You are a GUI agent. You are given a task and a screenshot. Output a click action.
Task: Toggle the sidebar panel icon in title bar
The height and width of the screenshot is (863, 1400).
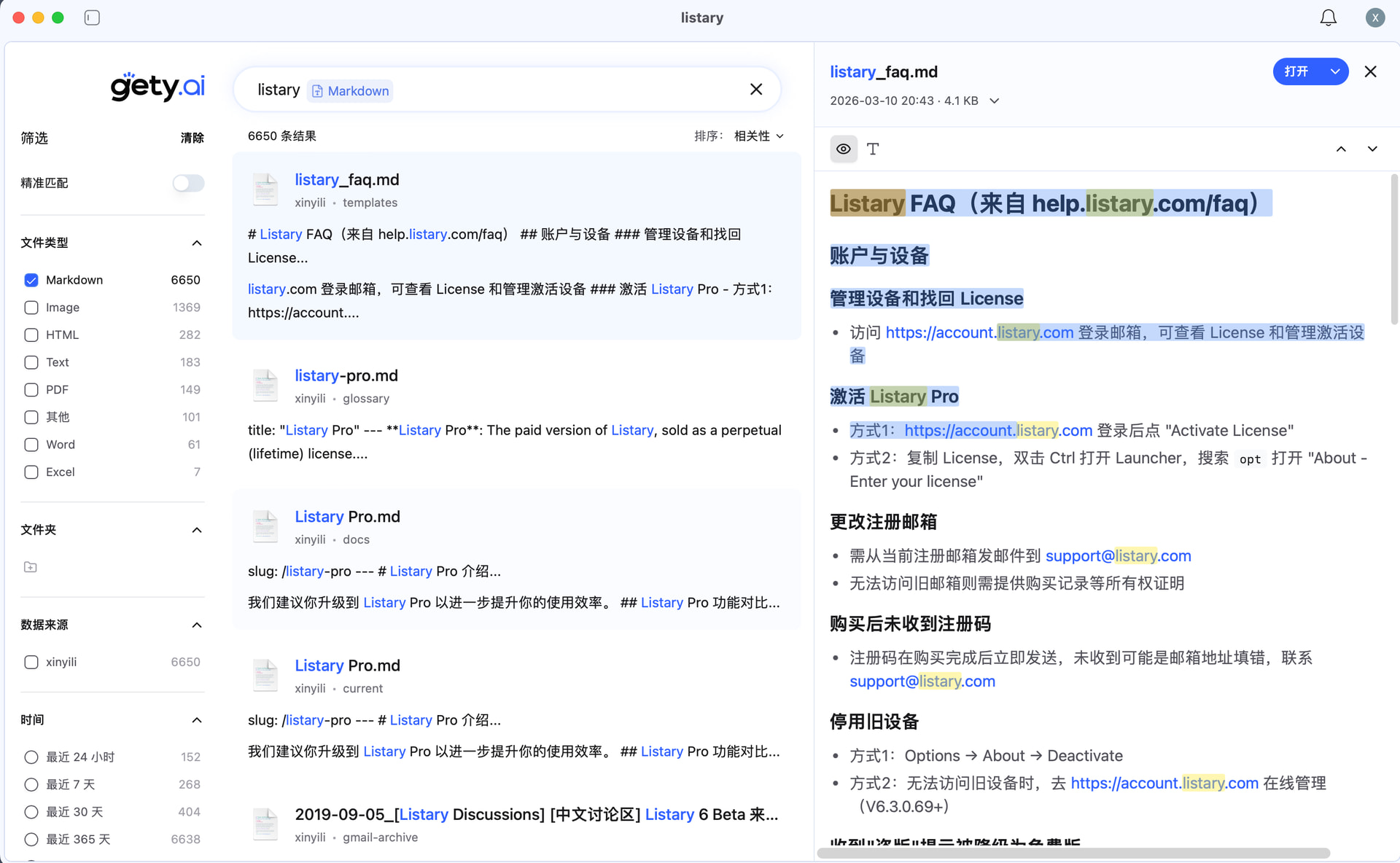tap(92, 17)
